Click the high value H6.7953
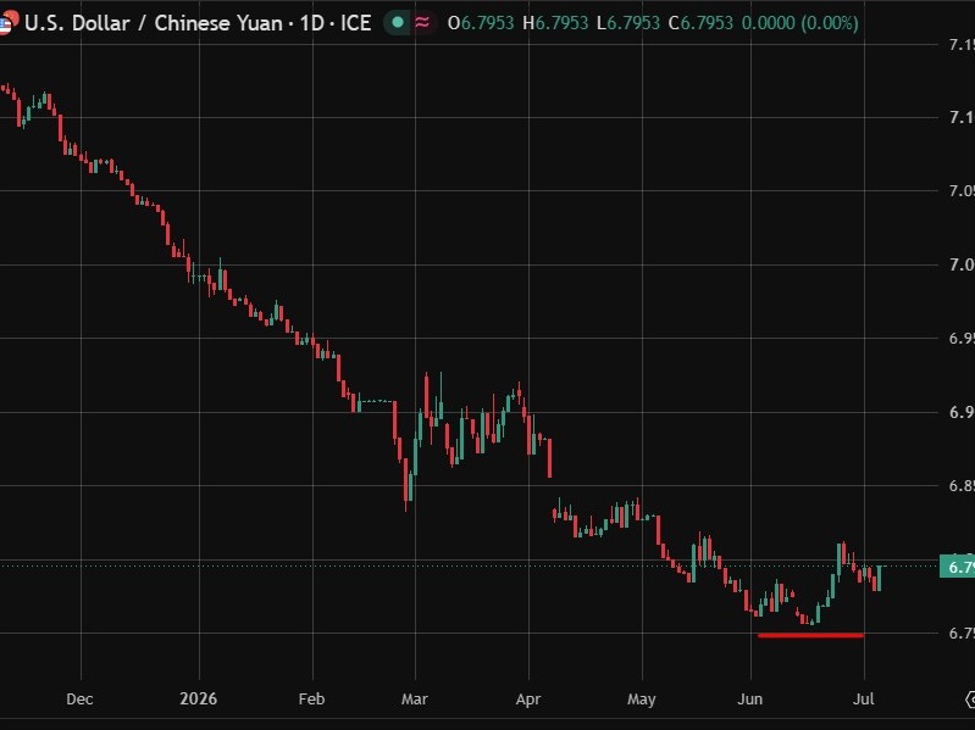The width and height of the screenshot is (975, 730). (x=555, y=23)
